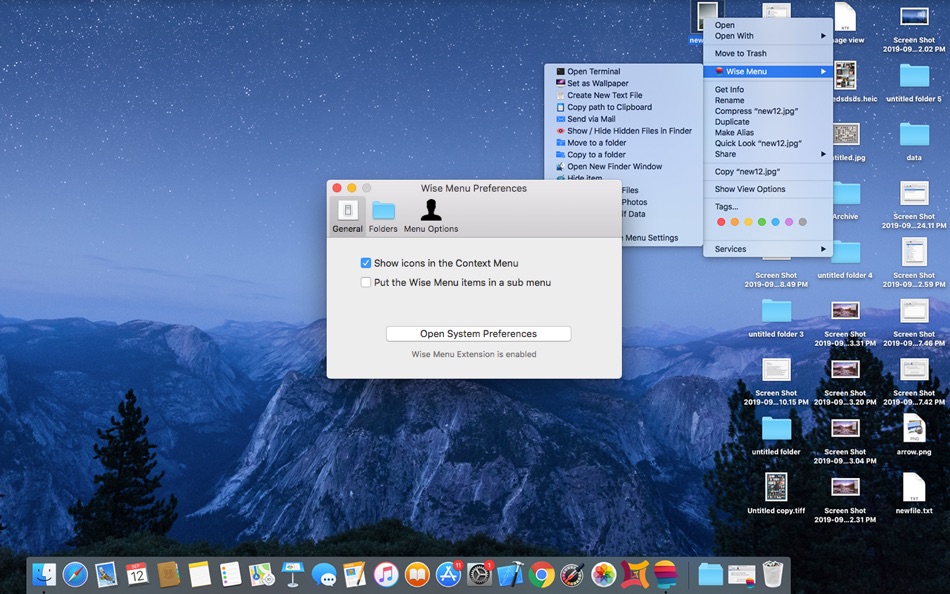Choose Move to a folder
The width and height of the screenshot is (950, 594).
tap(623, 142)
